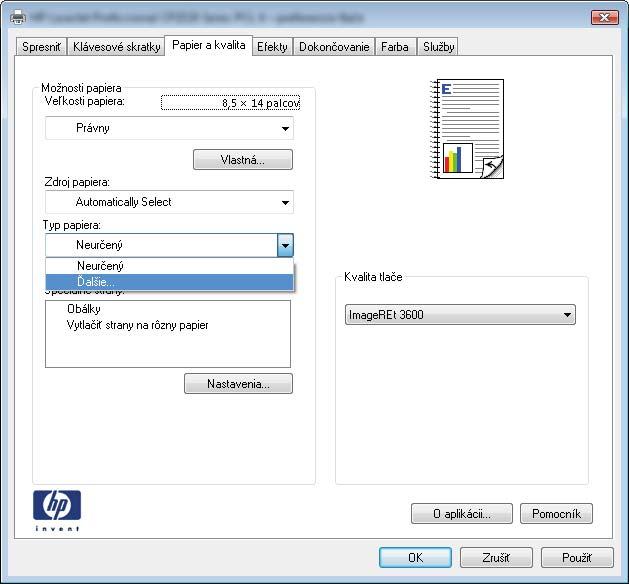Select Vytlačiť strany na rôzny papier
The image size is (629, 584).
point(138,325)
